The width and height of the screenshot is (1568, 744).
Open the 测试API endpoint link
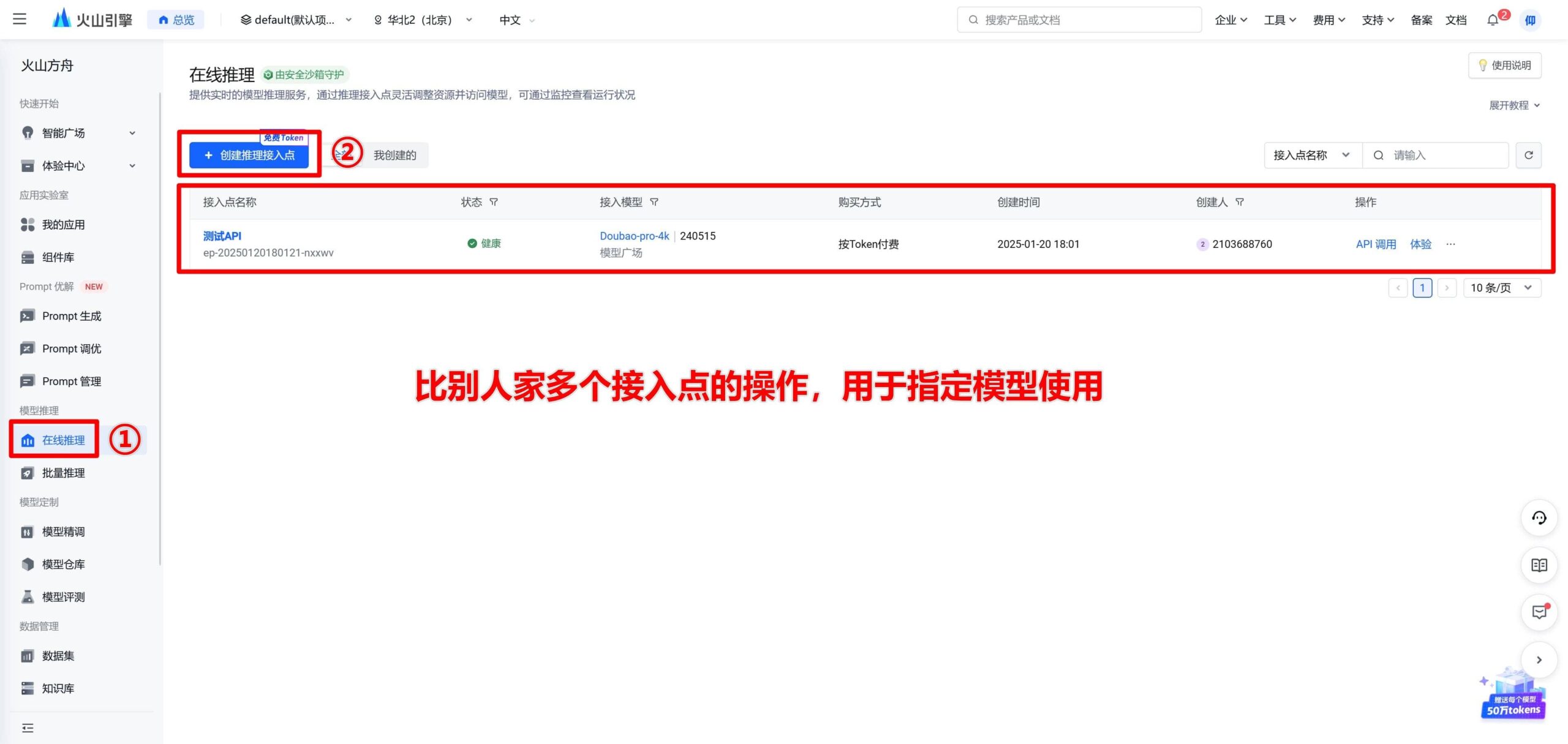pyautogui.click(x=222, y=236)
